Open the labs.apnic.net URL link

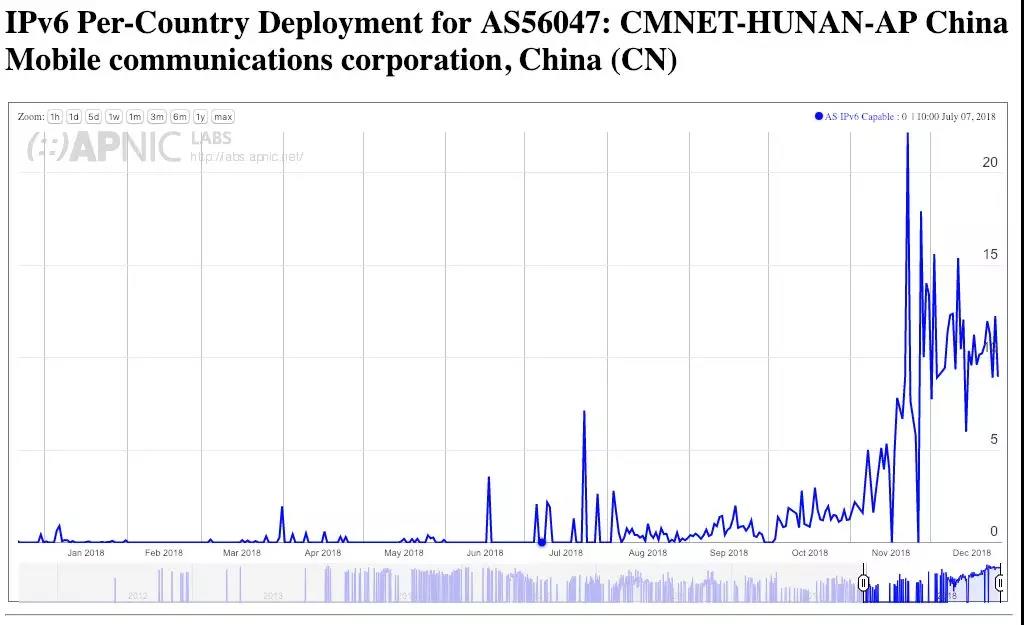pos(246,157)
